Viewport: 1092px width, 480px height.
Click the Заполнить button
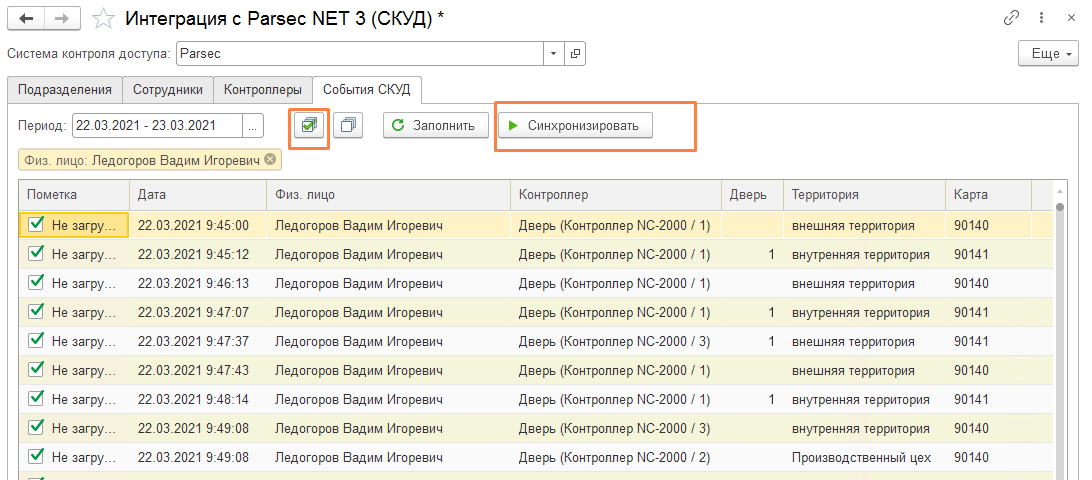coord(436,125)
